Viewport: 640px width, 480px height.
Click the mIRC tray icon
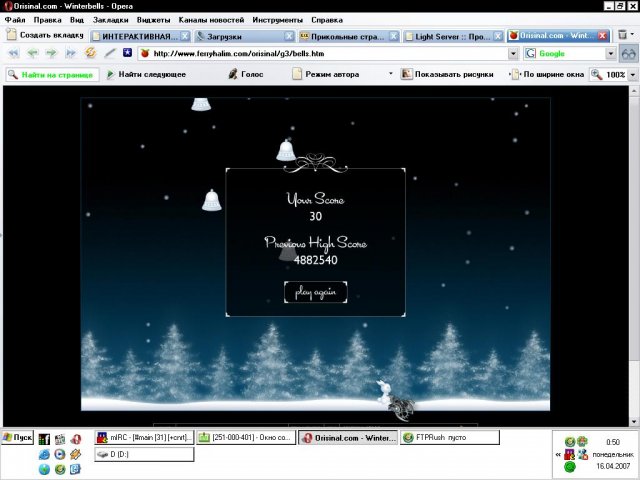coord(570,454)
